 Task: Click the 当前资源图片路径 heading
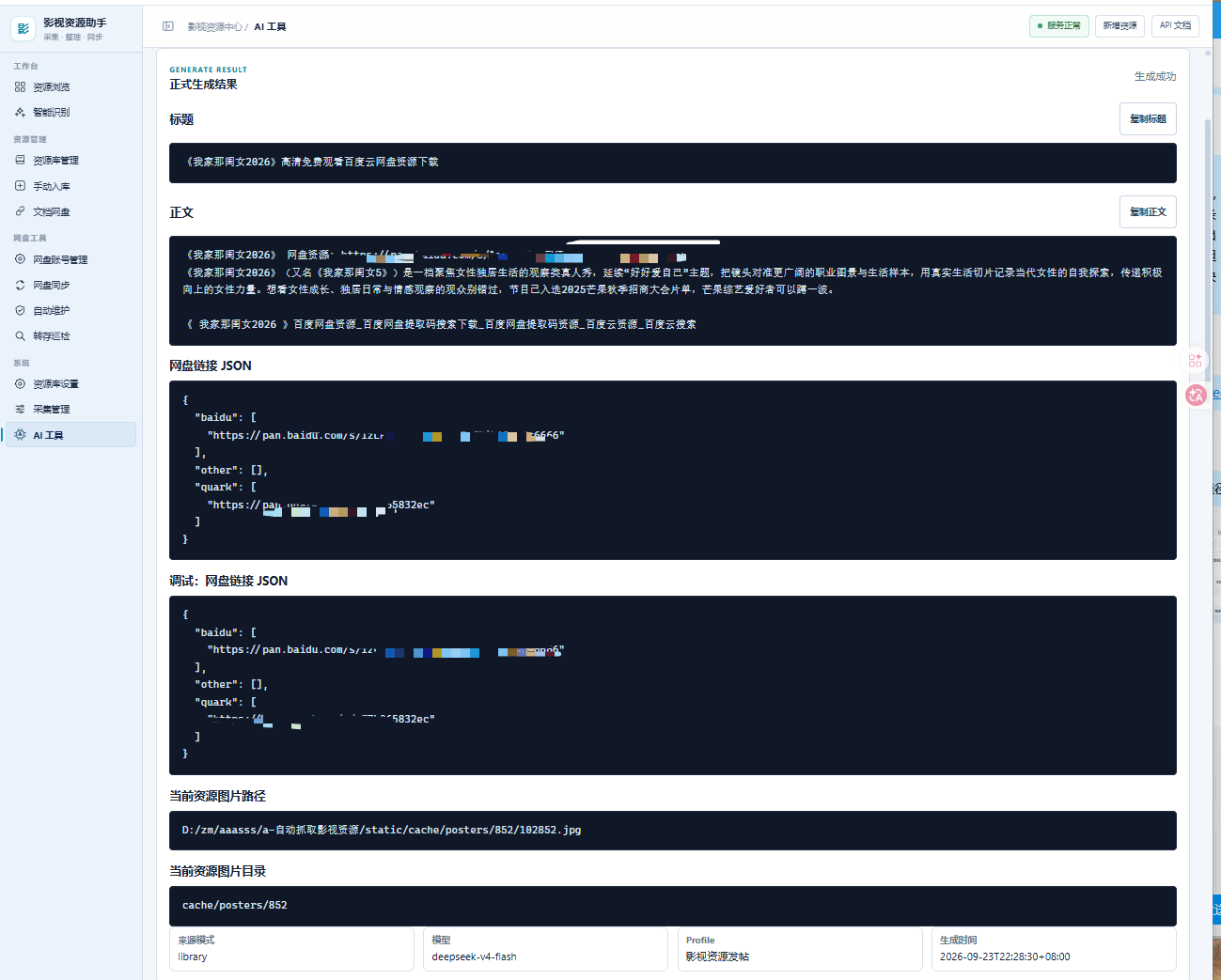[217, 797]
